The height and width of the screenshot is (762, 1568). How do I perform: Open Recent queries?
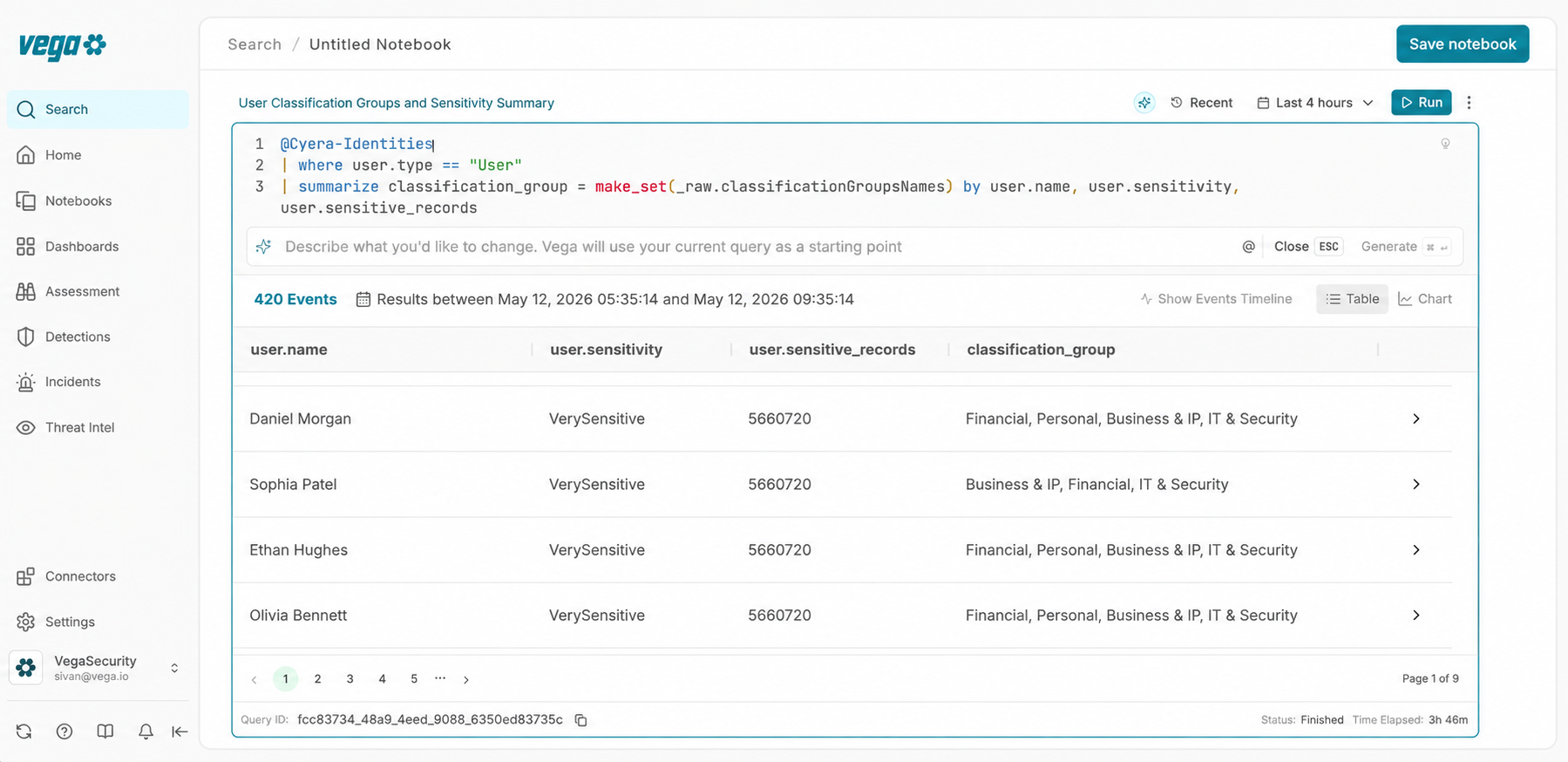point(1202,103)
